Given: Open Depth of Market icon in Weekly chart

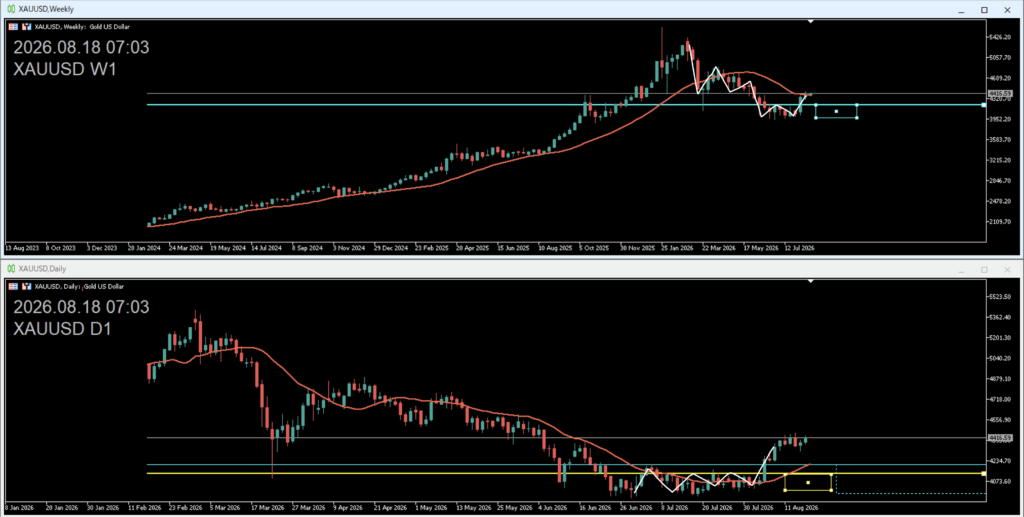Looking at the screenshot, I should point(13,27).
